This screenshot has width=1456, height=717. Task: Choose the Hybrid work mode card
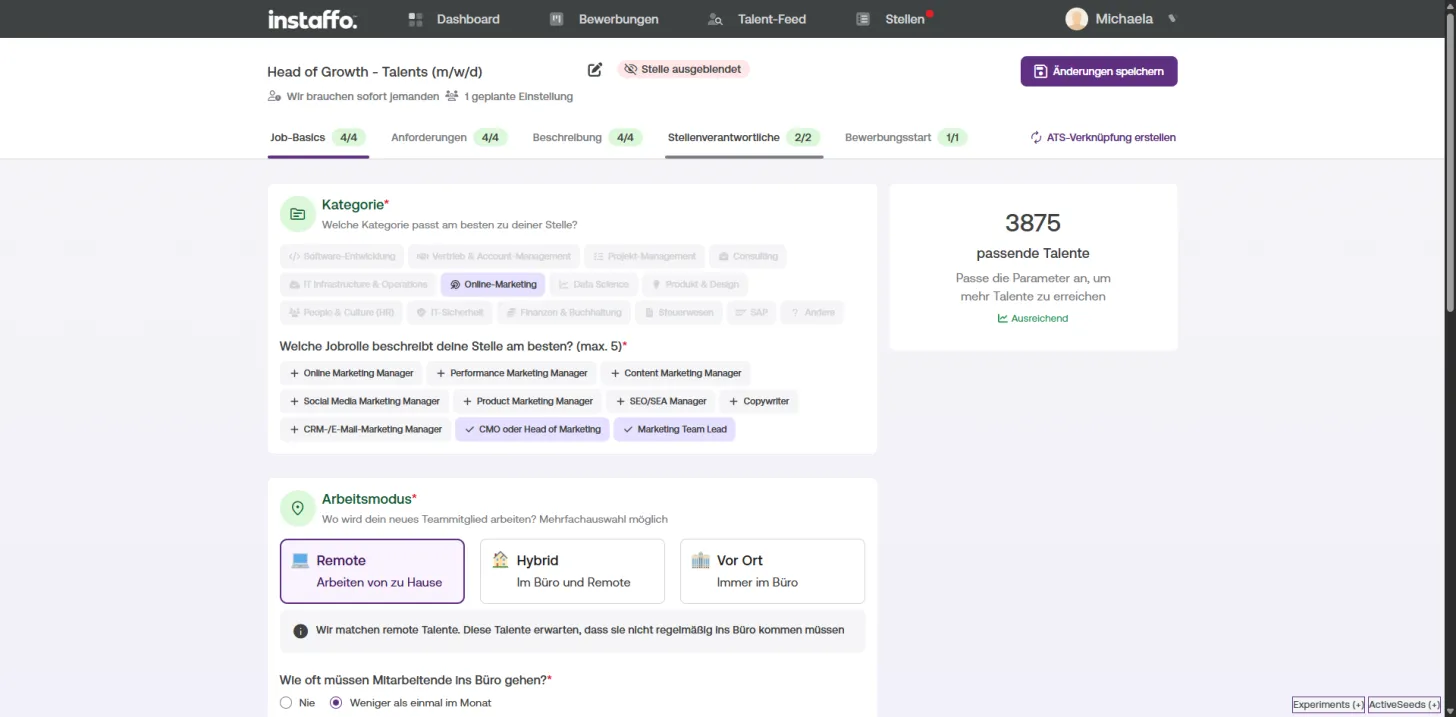click(x=572, y=571)
